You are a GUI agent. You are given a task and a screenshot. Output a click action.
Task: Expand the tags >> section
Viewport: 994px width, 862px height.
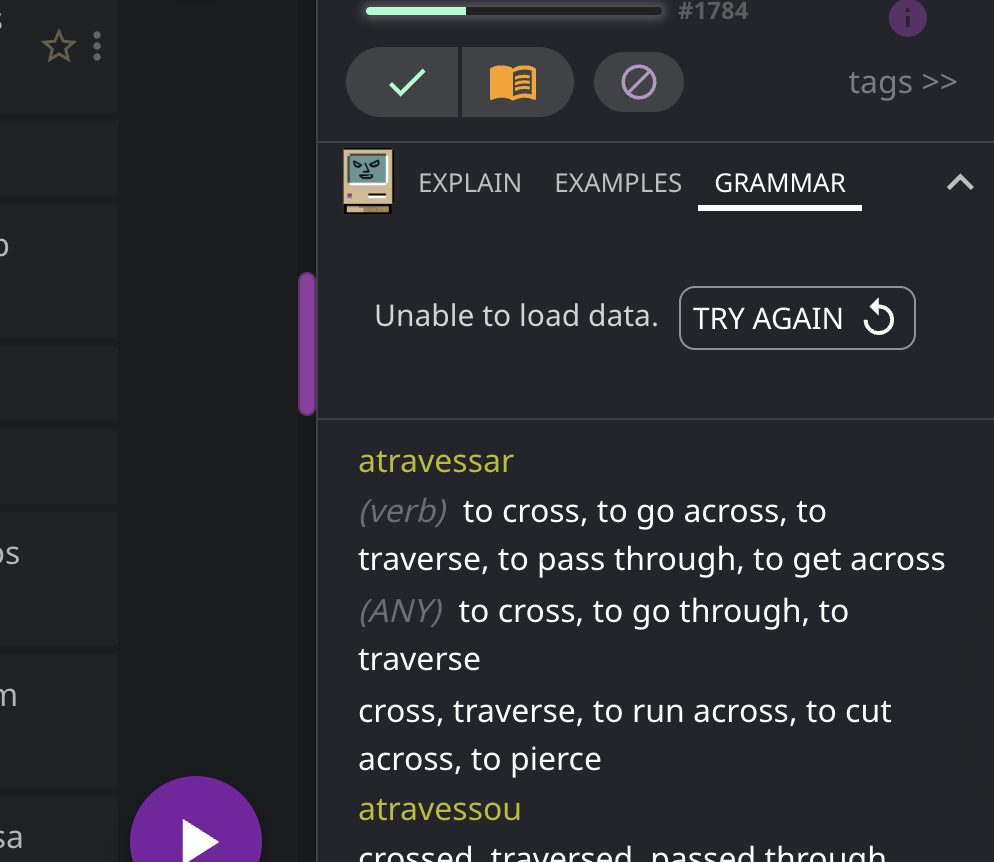(902, 82)
